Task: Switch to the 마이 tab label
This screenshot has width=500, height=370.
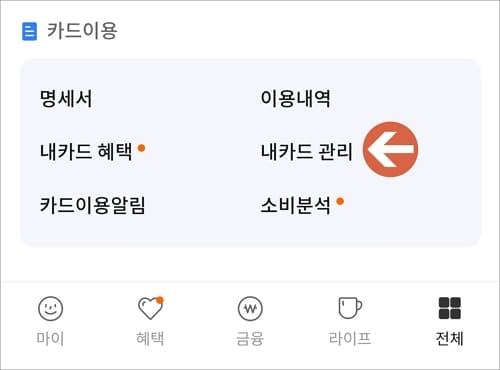Action: pyautogui.click(x=50, y=338)
